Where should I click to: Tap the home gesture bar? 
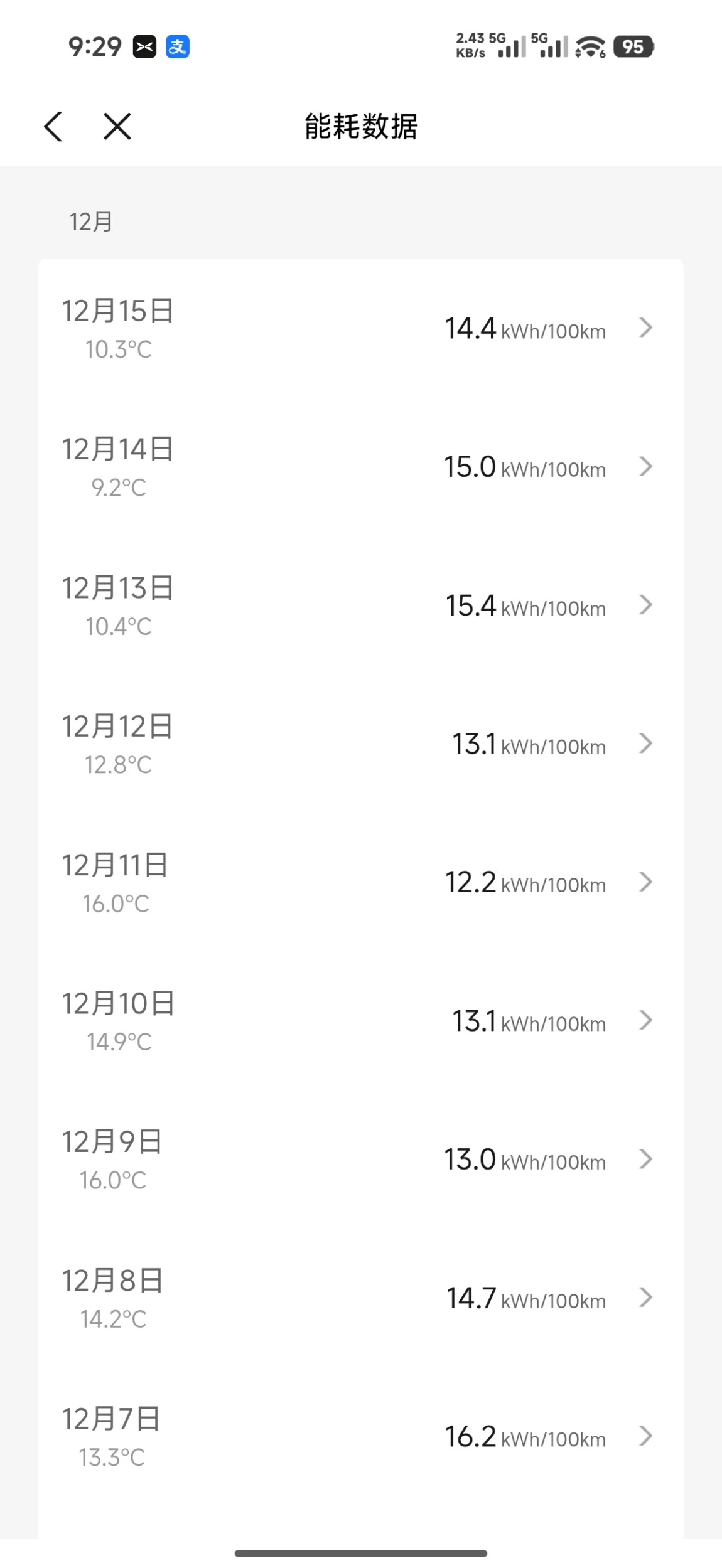click(x=361, y=1553)
